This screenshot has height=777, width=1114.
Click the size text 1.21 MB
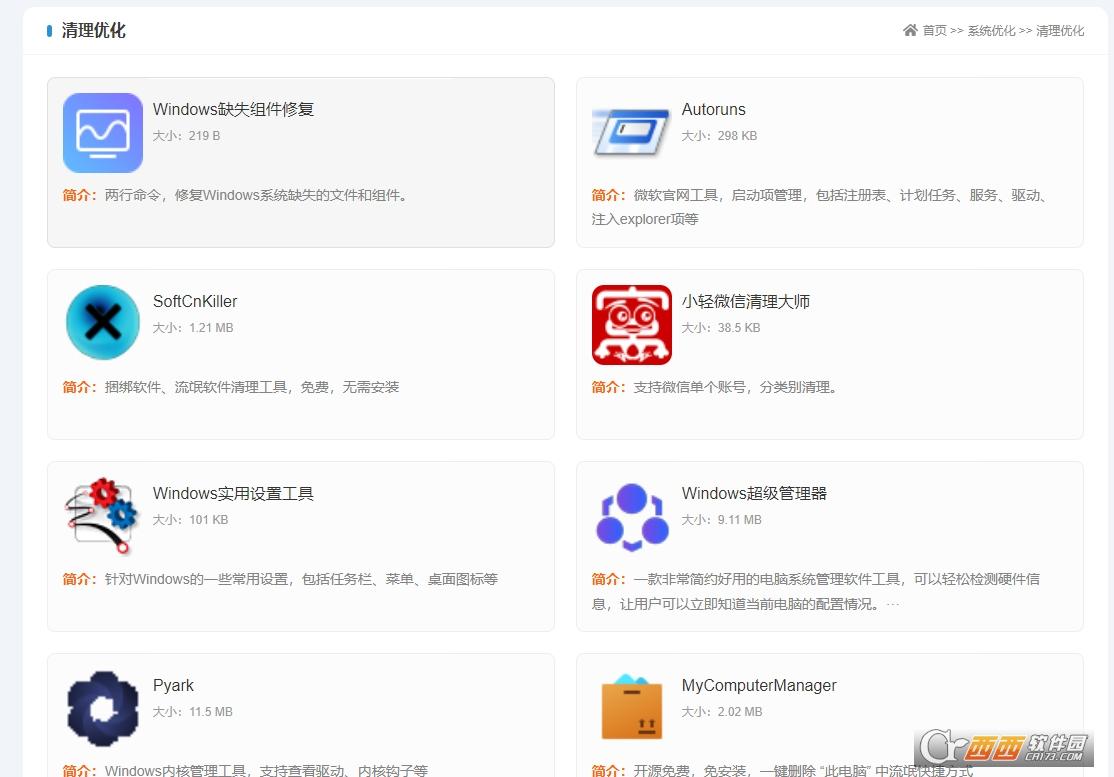(x=211, y=327)
